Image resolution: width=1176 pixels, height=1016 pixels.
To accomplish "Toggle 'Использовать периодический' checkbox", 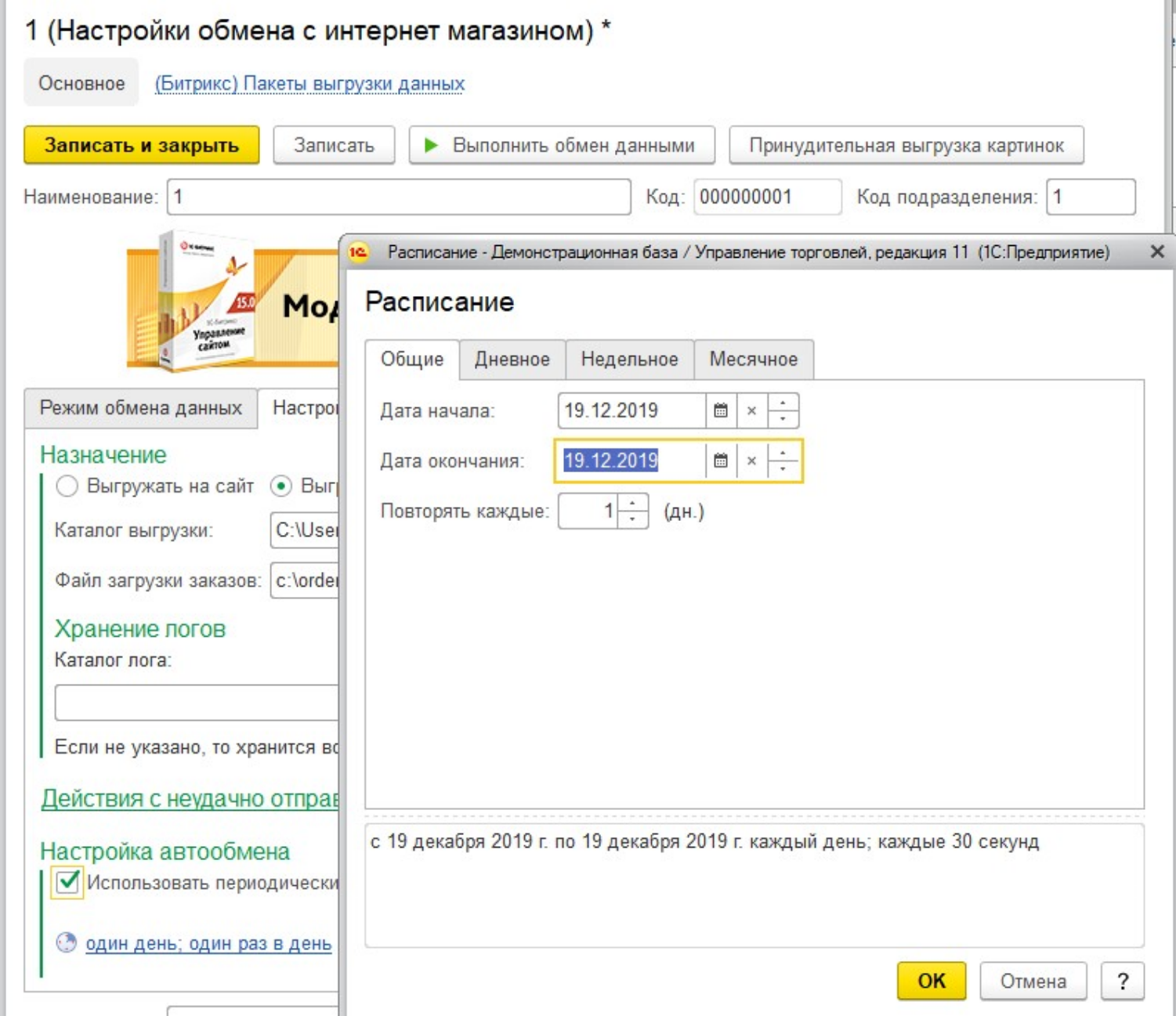I will (x=67, y=882).
